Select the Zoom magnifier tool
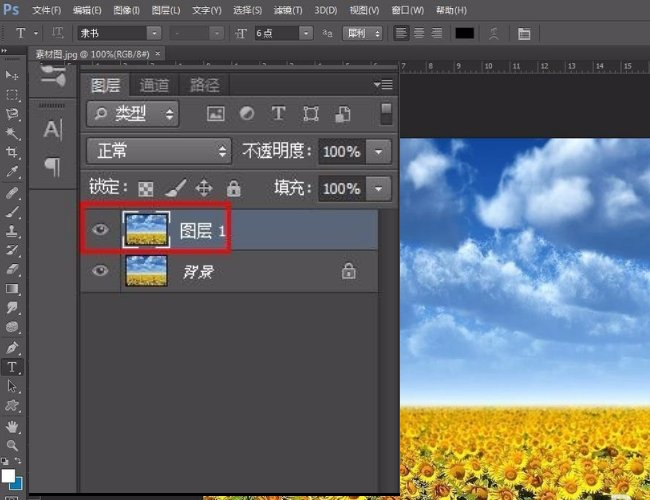650x500 pixels. pyautogui.click(x=13, y=445)
